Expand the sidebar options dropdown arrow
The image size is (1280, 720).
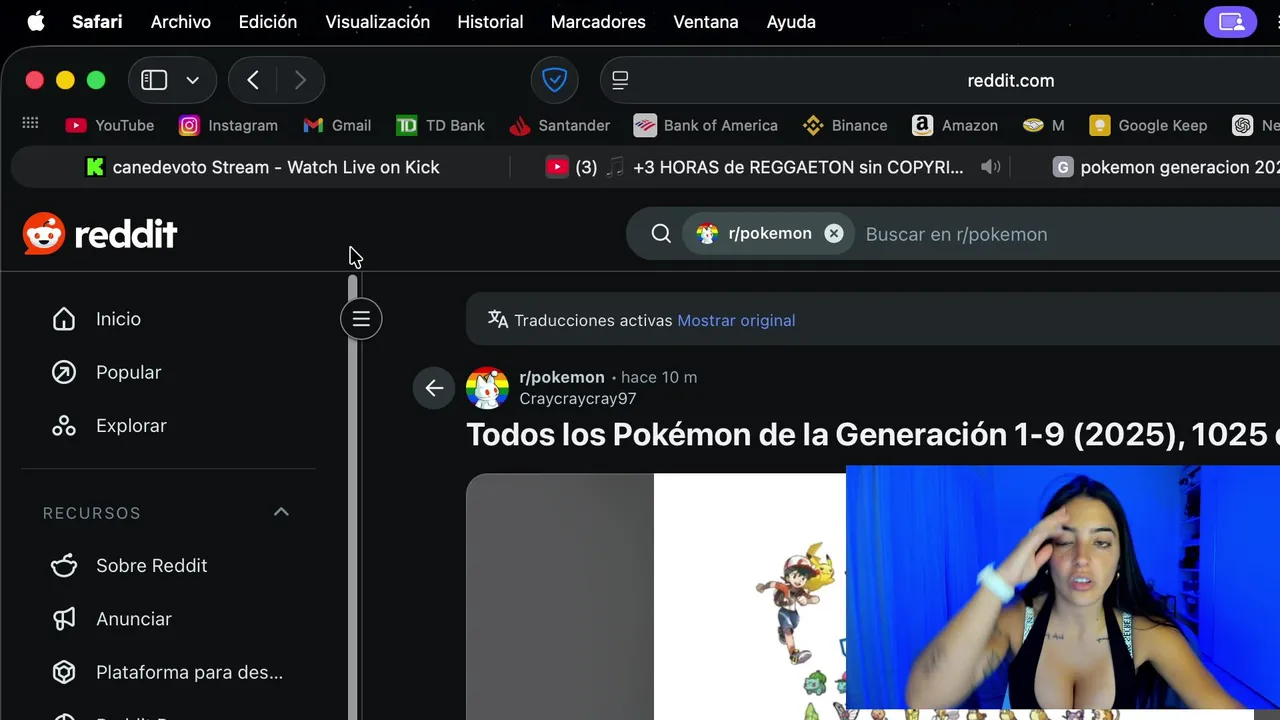[193, 80]
